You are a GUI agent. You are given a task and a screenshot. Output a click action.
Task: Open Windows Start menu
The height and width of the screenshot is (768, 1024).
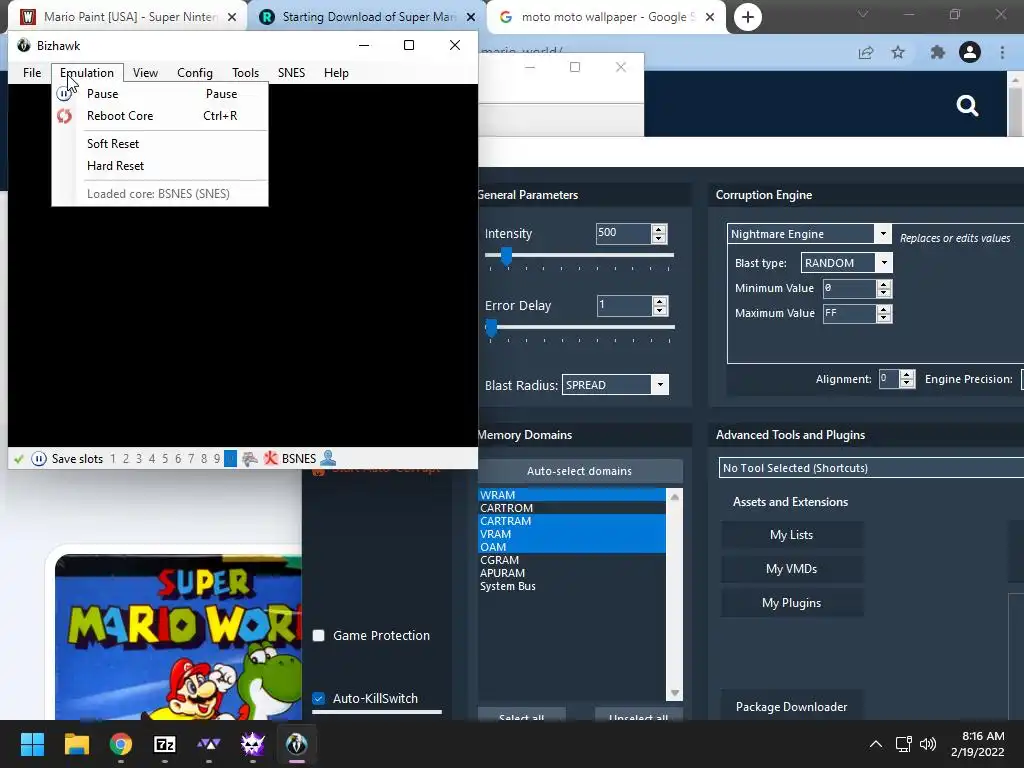pos(32,744)
